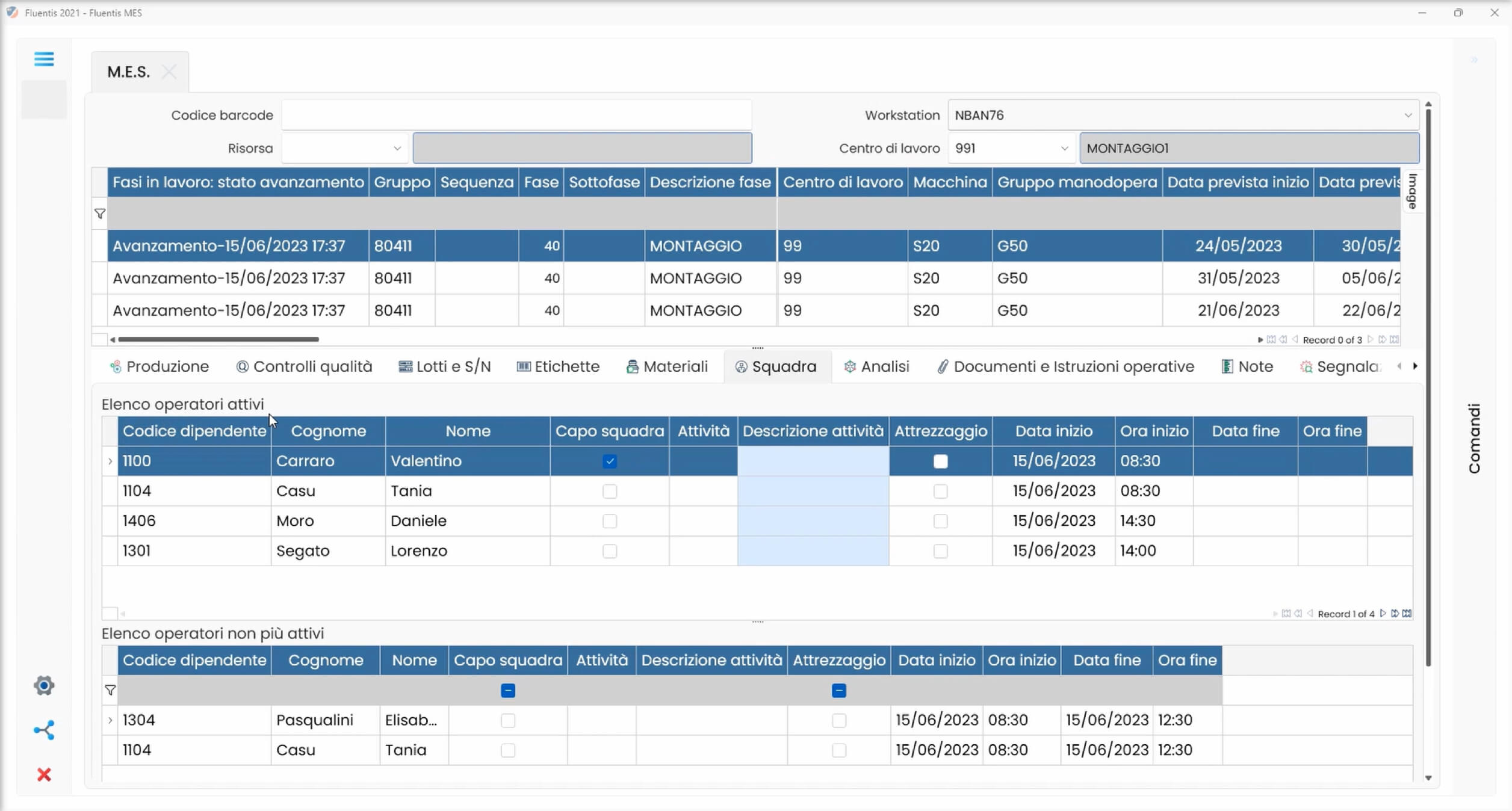Sort active operators by Cognome column
The image size is (1512, 811).
click(329, 431)
